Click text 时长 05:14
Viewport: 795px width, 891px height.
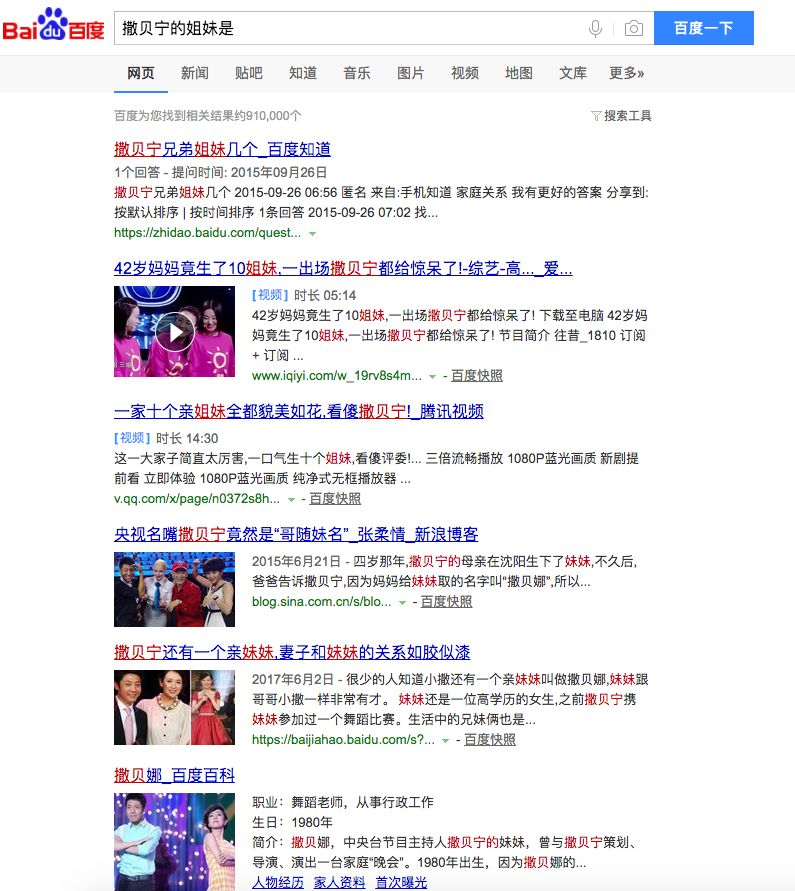pyautogui.click(x=325, y=295)
